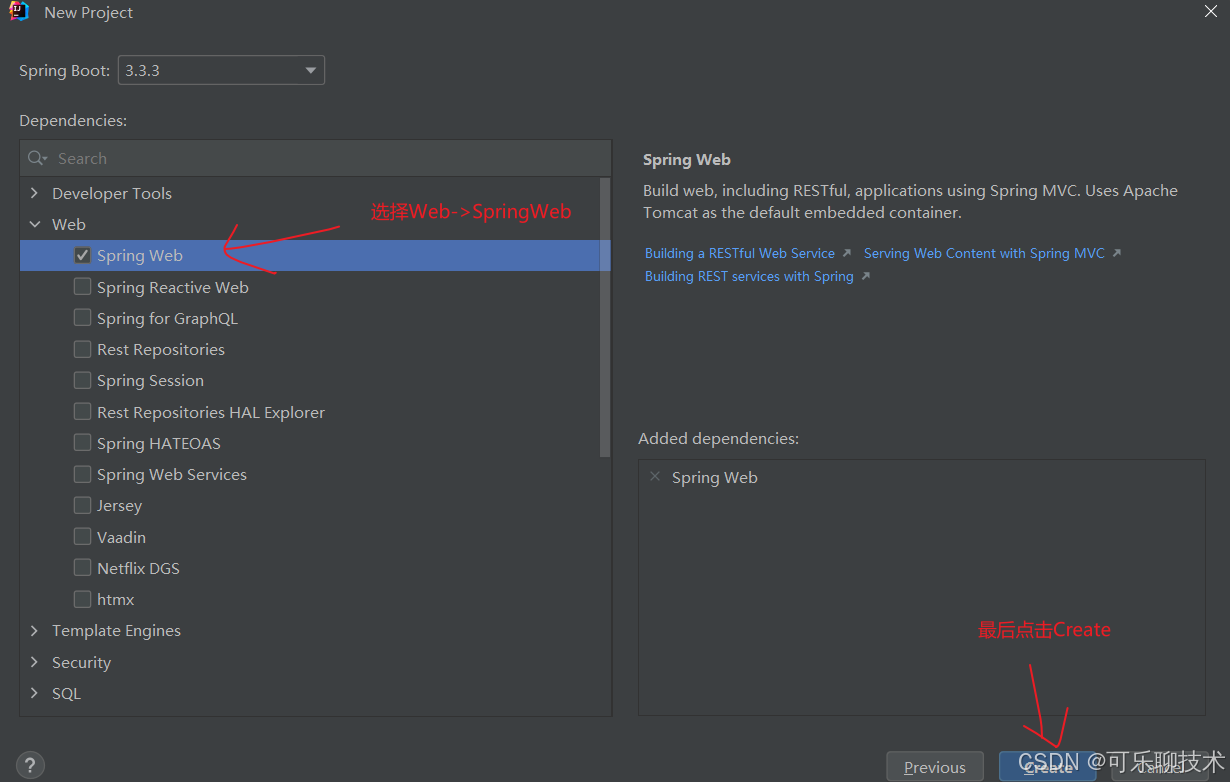This screenshot has width=1230, height=782.
Task: Check the Spring Reactive Web checkbox
Action: pyautogui.click(x=82, y=287)
